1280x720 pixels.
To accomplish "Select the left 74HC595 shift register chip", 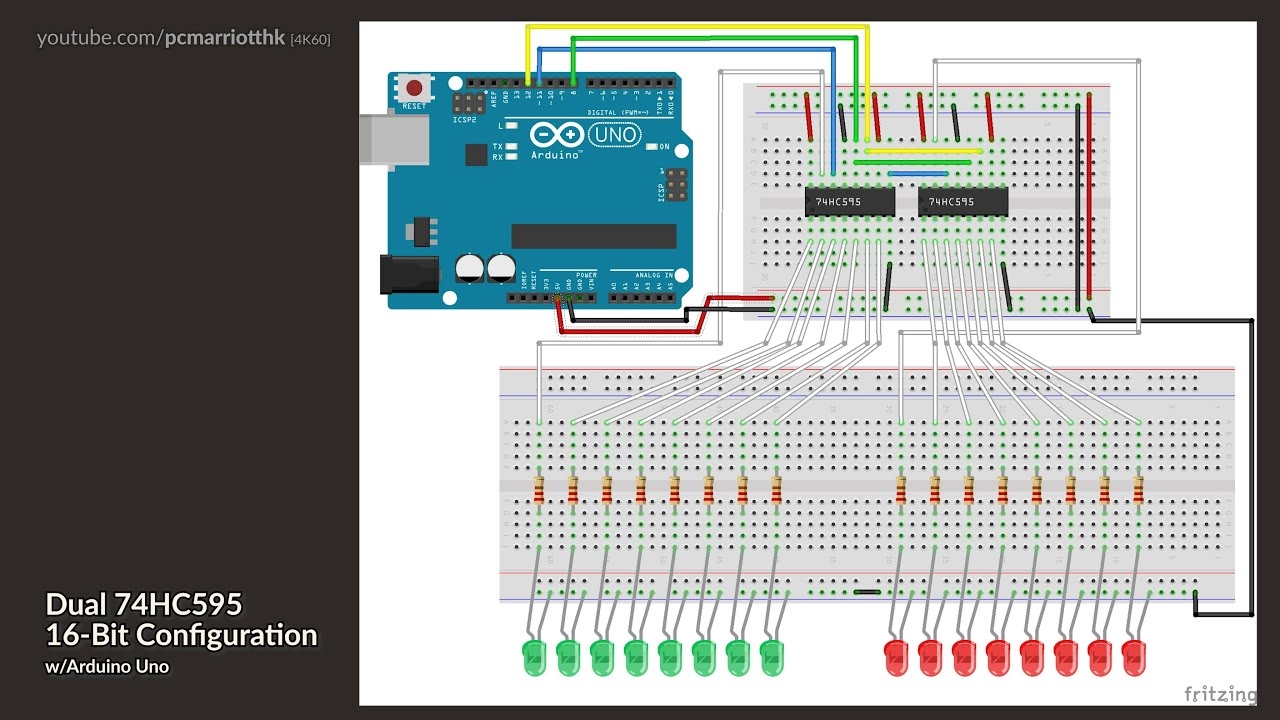I will point(849,202).
